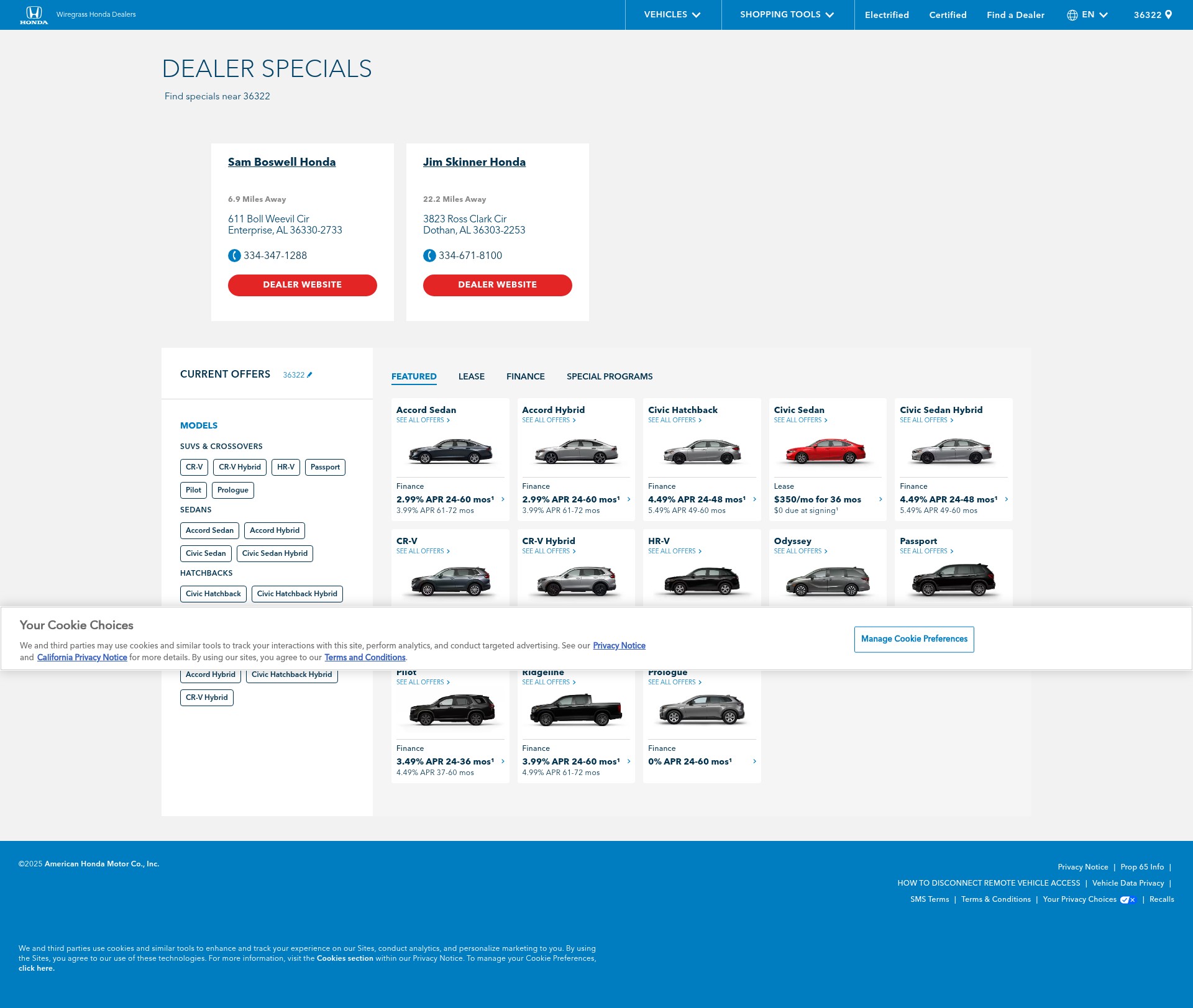Screen dimensions: 1193x1008
Task: Toggle the HR-V model filter
Action: point(286,468)
